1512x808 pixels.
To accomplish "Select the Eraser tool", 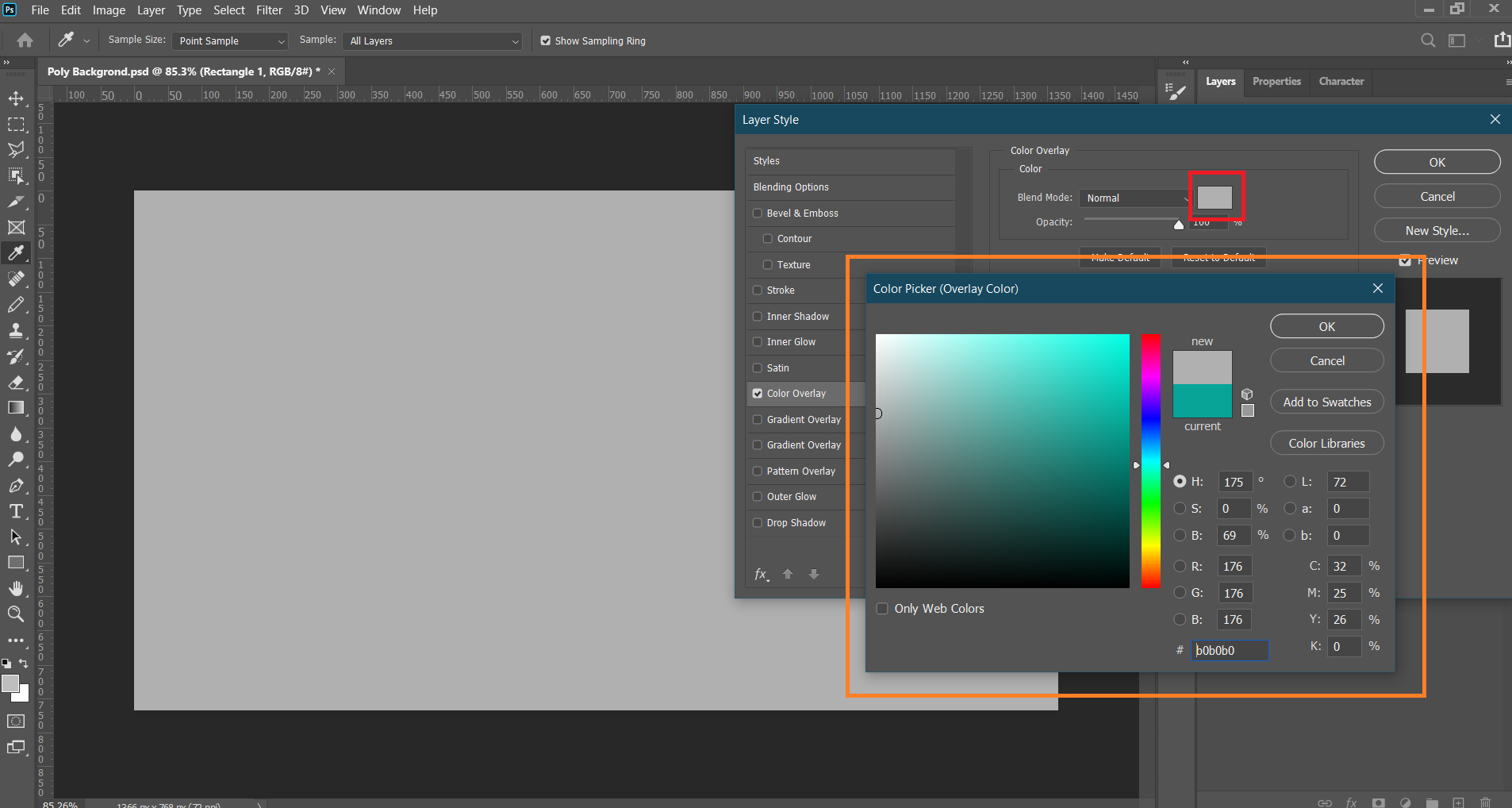I will coord(16,382).
